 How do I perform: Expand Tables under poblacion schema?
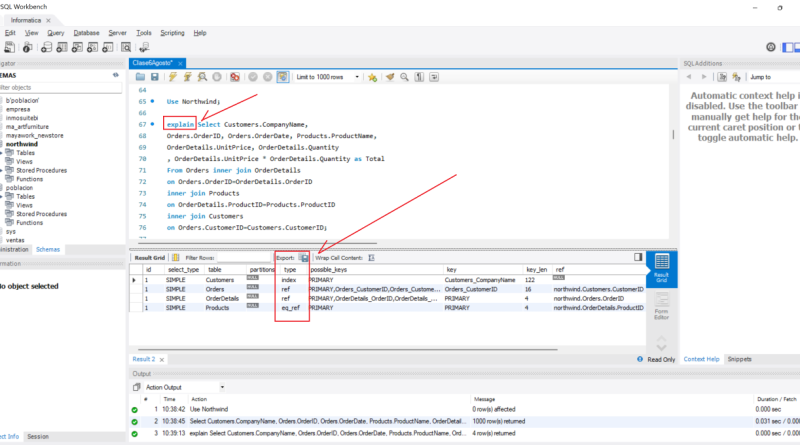tap(2, 196)
